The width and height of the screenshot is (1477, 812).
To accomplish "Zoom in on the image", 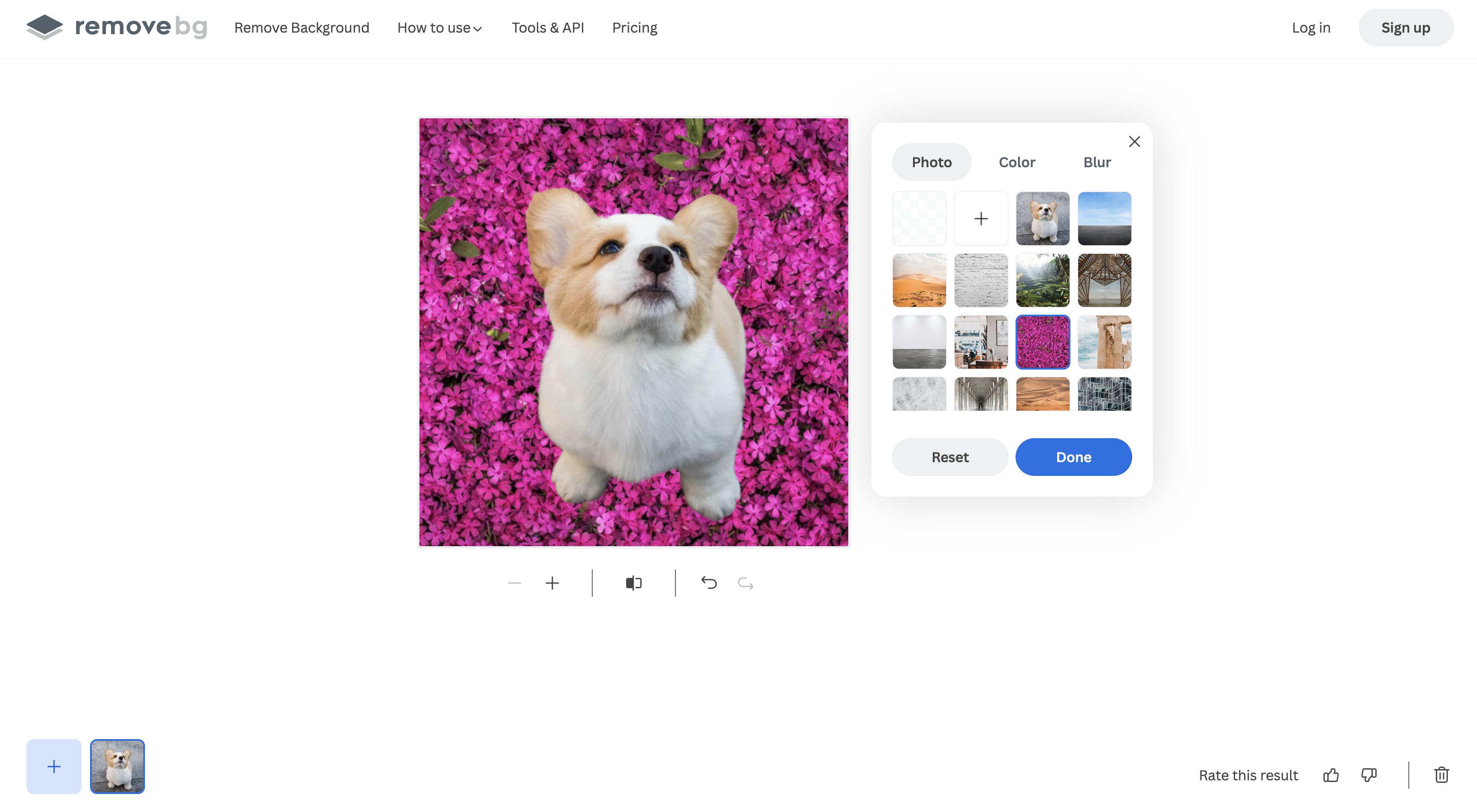I will [552, 583].
